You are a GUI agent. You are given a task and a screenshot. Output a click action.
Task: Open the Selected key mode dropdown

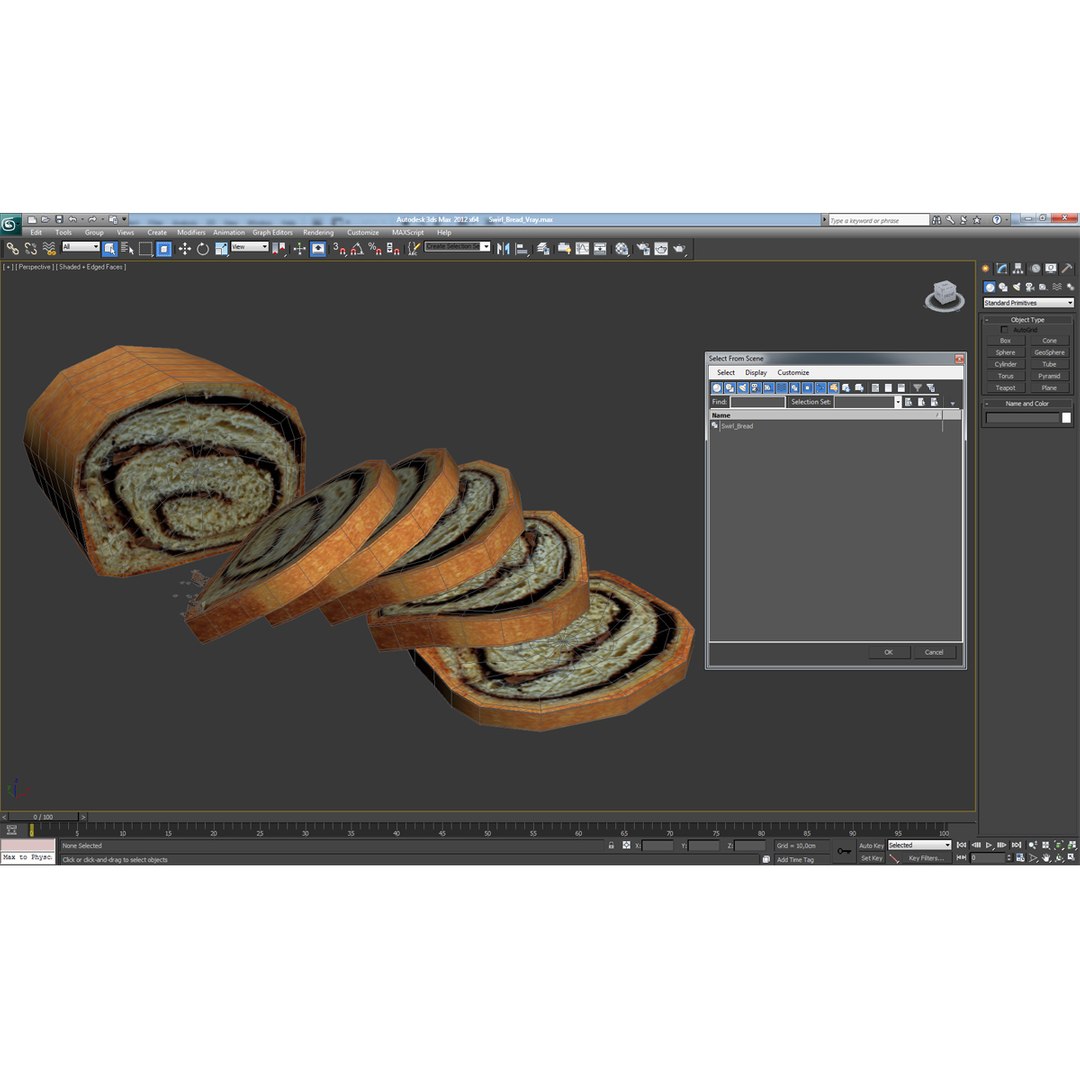tap(919, 845)
